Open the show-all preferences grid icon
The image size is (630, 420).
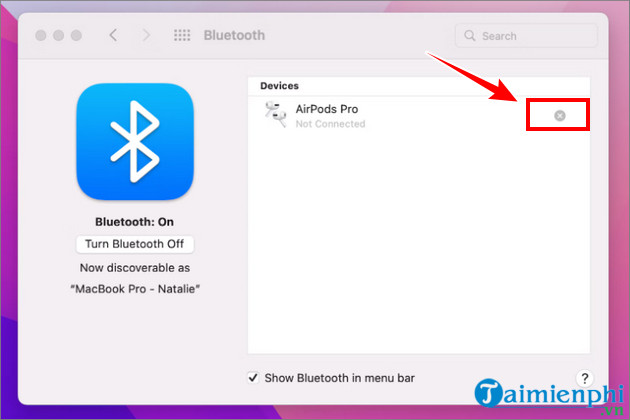182,35
